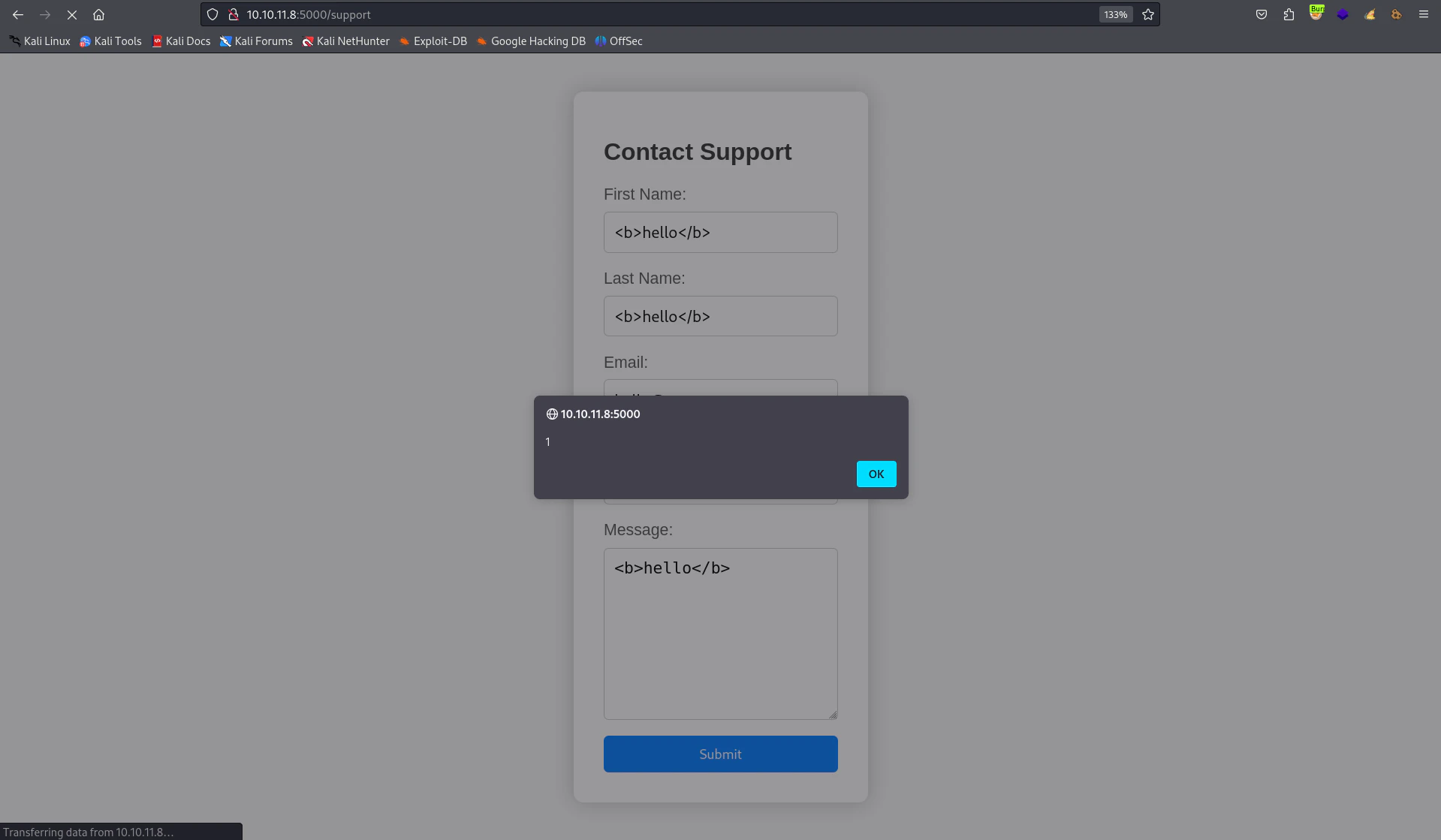The height and width of the screenshot is (840, 1441).
Task: Open the tracking protection shield icon
Action: 213,14
